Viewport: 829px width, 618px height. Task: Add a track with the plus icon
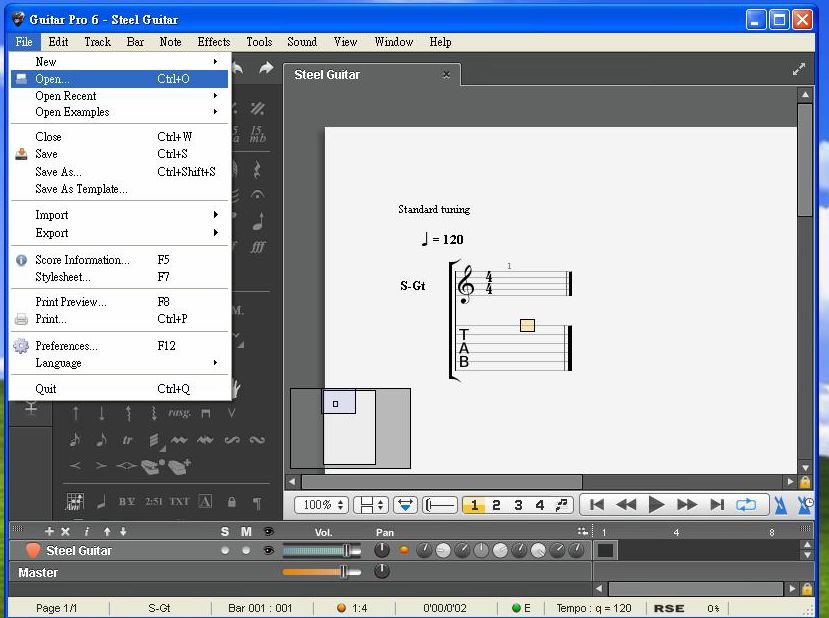[x=49, y=531]
